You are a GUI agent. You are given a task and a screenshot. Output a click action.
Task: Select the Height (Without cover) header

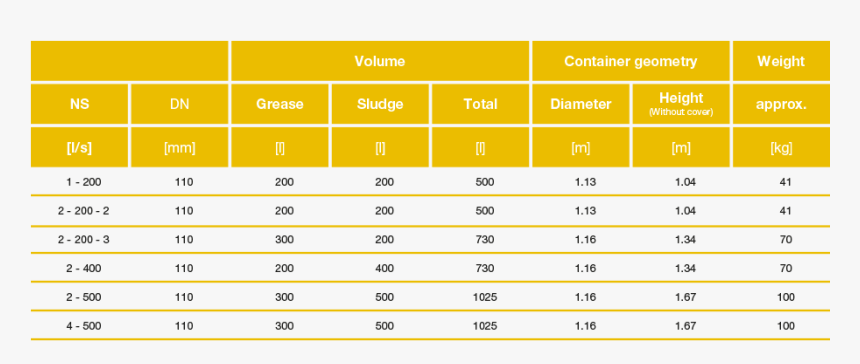(x=681, y=104)
